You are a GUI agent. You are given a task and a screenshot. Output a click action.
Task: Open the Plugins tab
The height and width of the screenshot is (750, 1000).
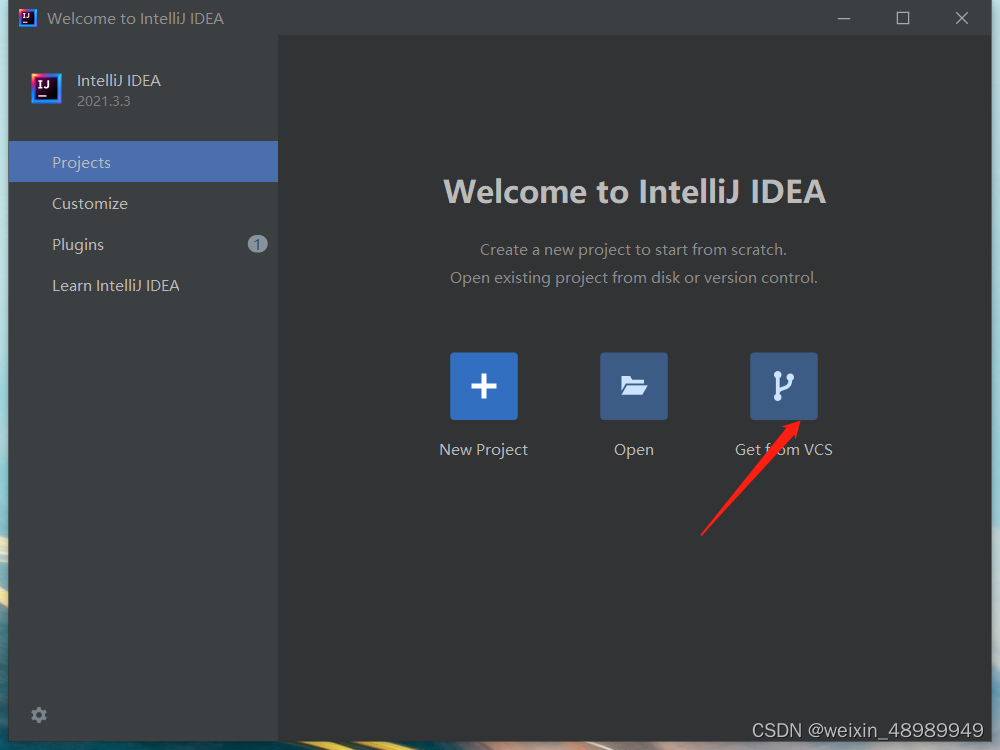point(143,244)
